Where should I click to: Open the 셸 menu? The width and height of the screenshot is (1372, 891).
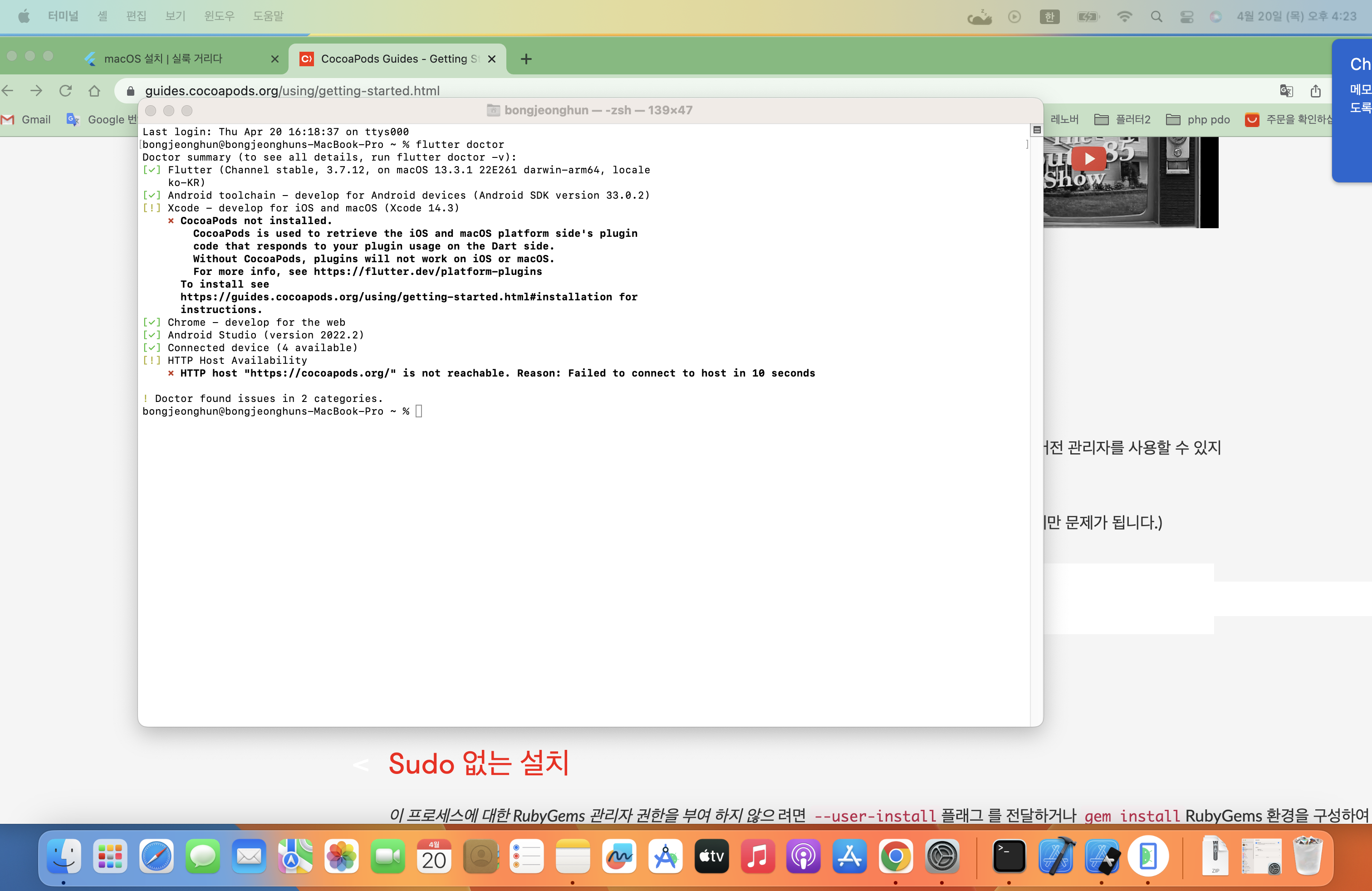pyautogui.click(x=102, y=16)
